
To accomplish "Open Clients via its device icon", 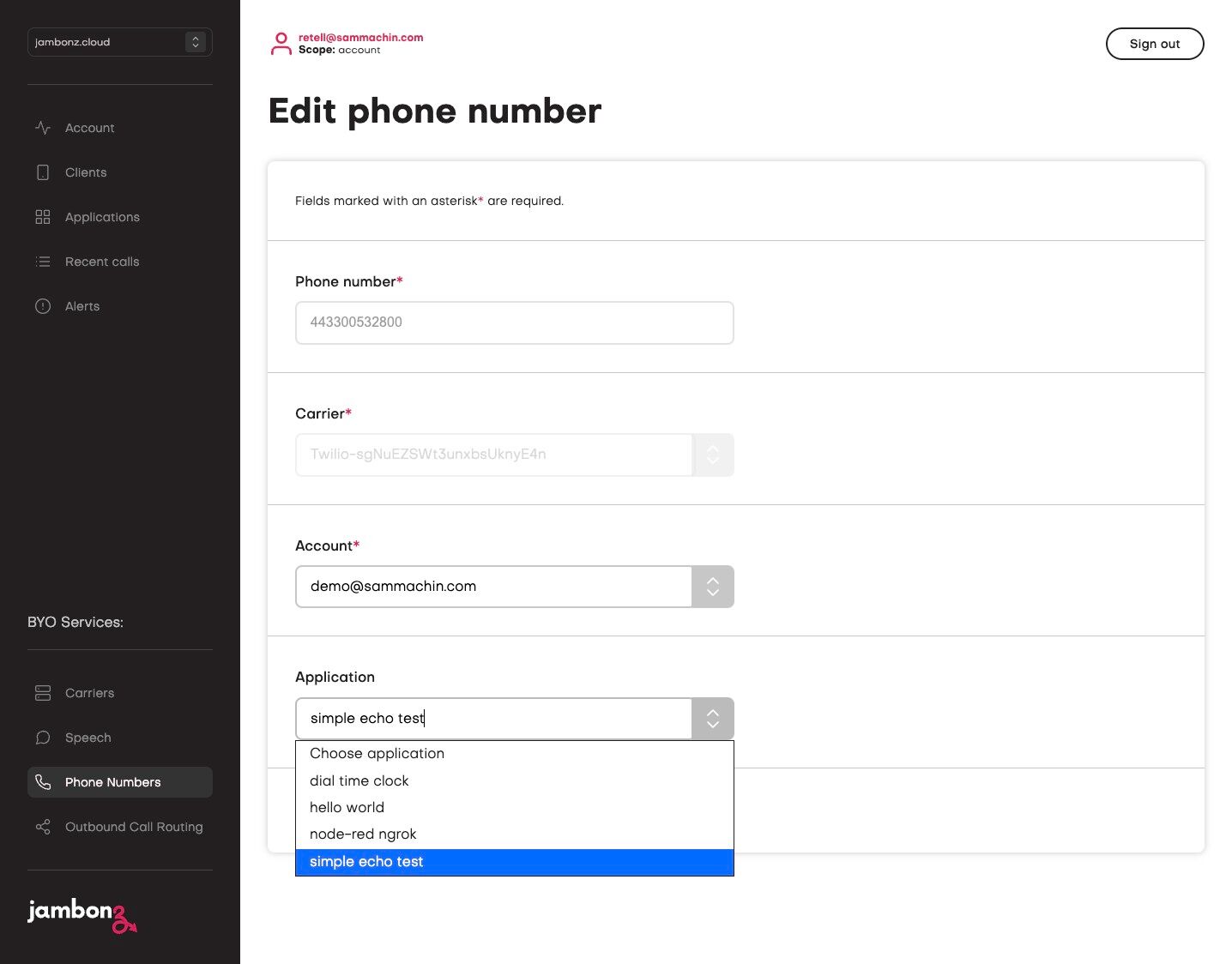I will pos(43,172).
